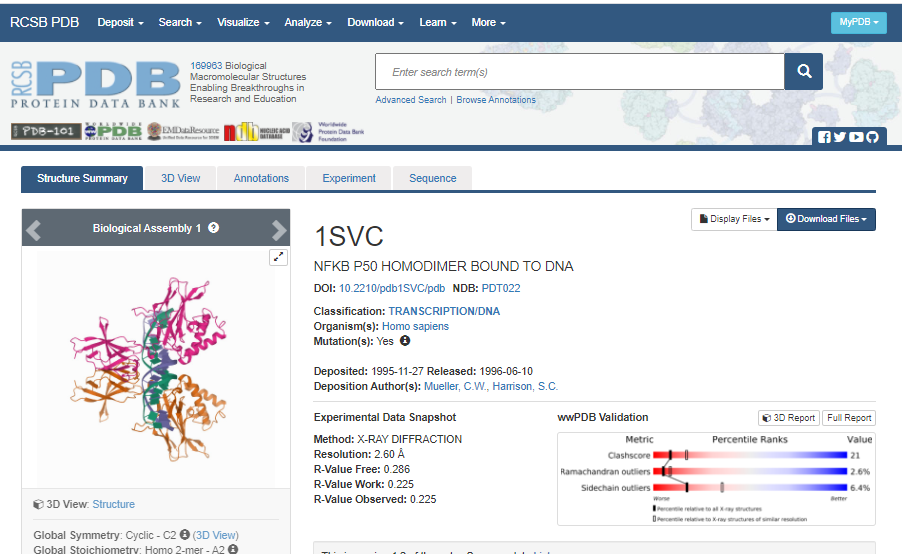Switch to the Annotations tab
The width and height of the screenshot is (902, 554).
click(x=261, y=178)
